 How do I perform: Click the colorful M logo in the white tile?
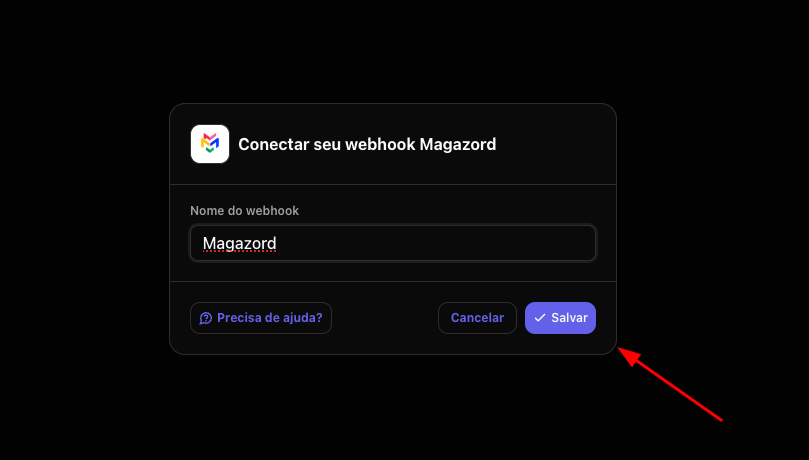point(210,143)
